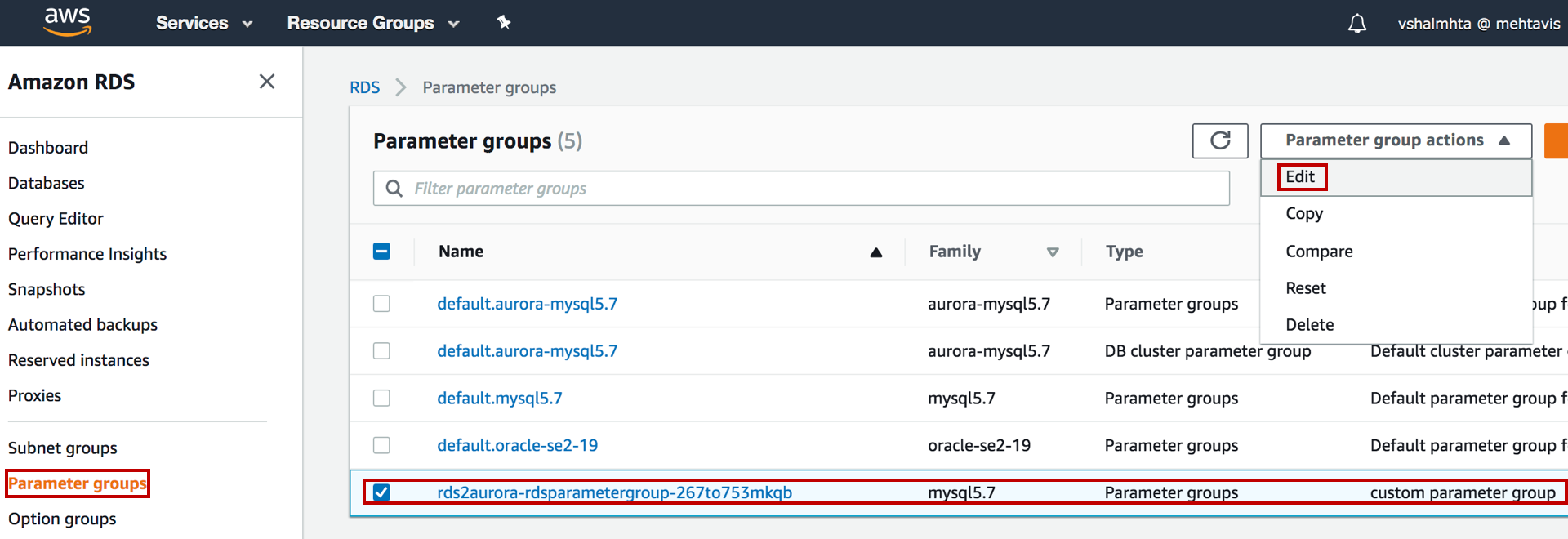
Task: Open default.aurora-mysql5.7 DB cluster link
Action: coord(527,351)
